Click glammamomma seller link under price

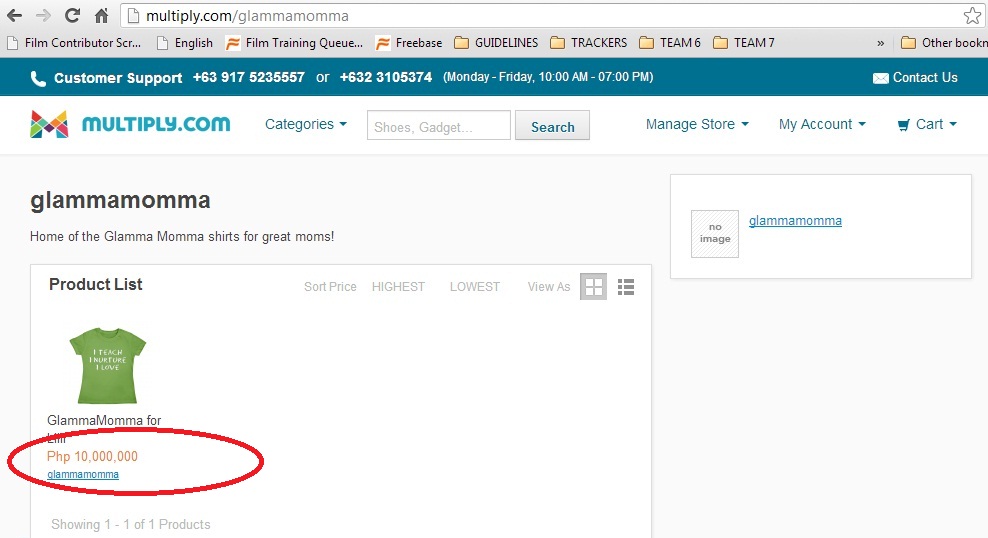tap(83, 474)
